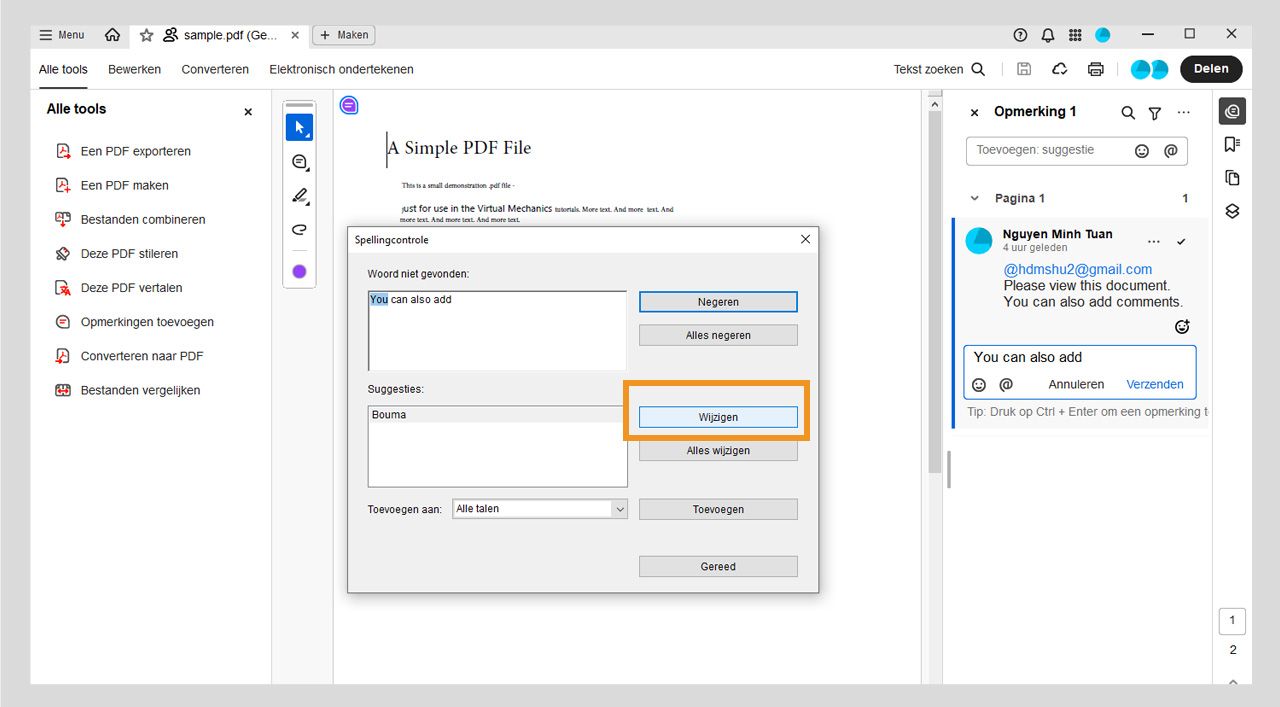This screenshot has width=1280, height=707.
Task: Open the account profile avatar in the title bar
Action: 1103,35
